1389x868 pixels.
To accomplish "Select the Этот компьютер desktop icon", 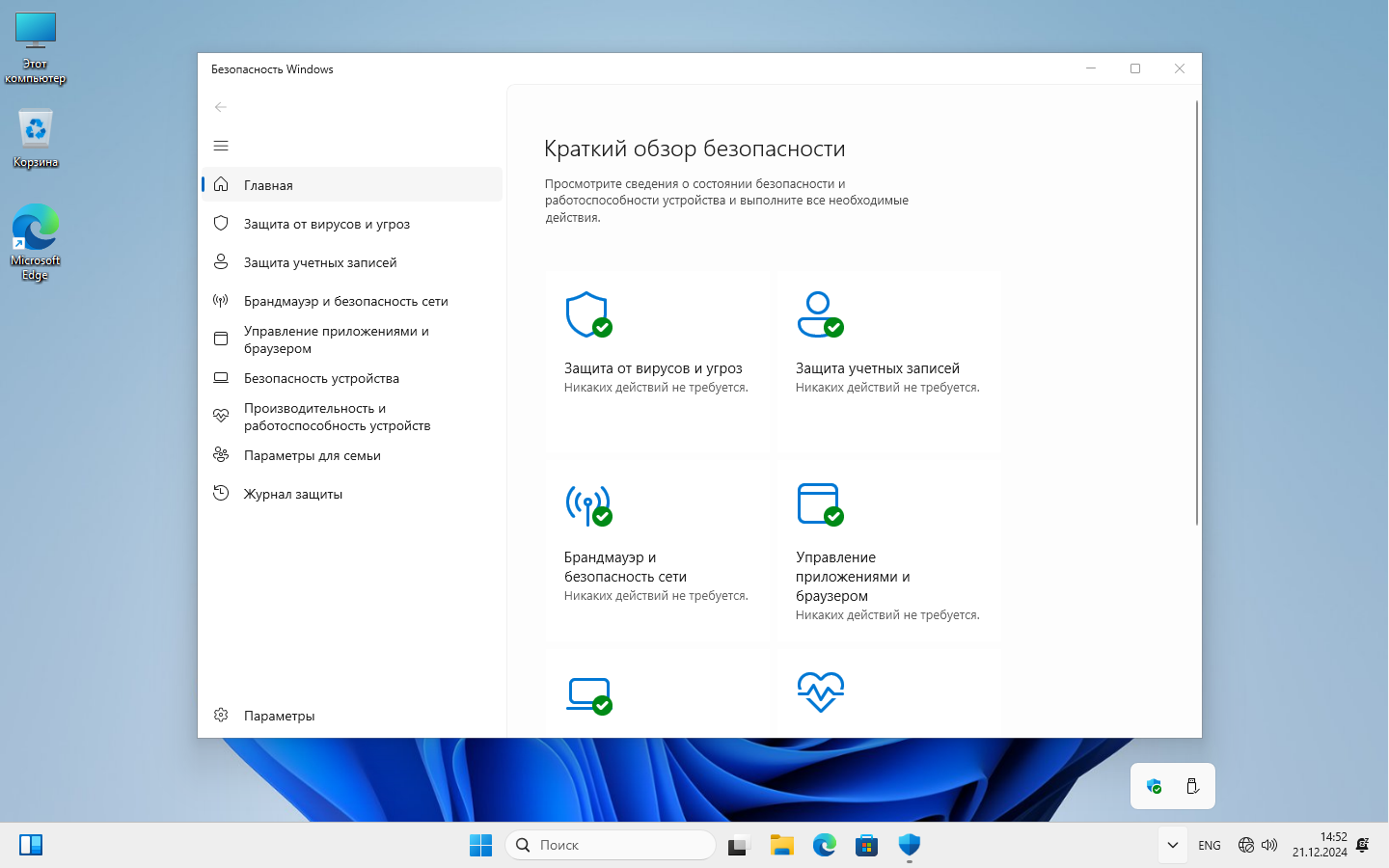I will click(36, 48).
